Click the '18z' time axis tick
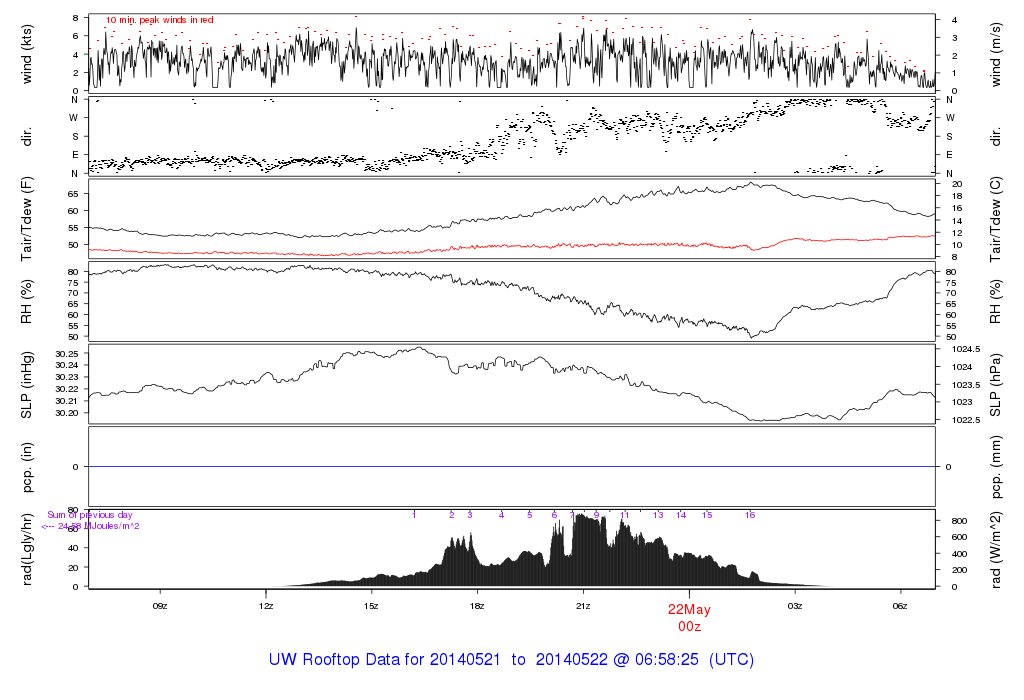 [x=477, y=606]
